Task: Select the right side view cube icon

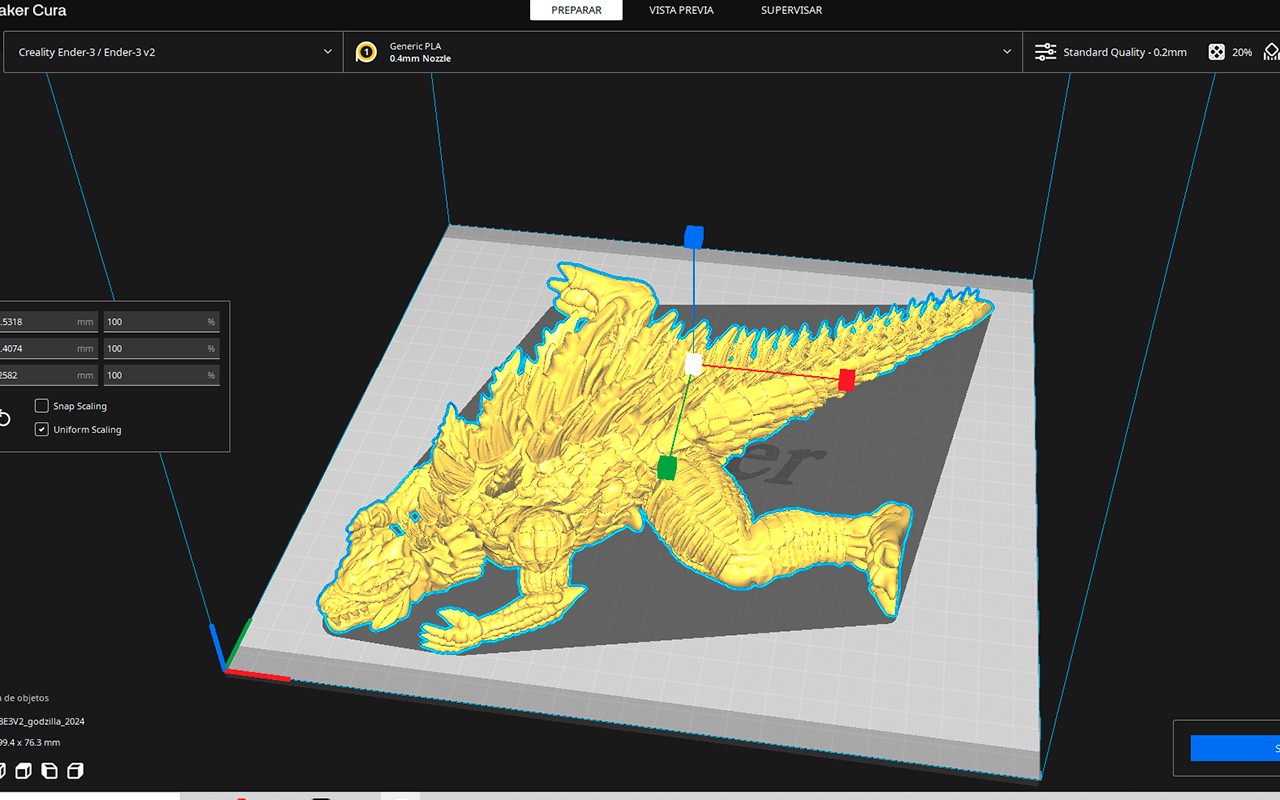Action: (x=75, y=771)
